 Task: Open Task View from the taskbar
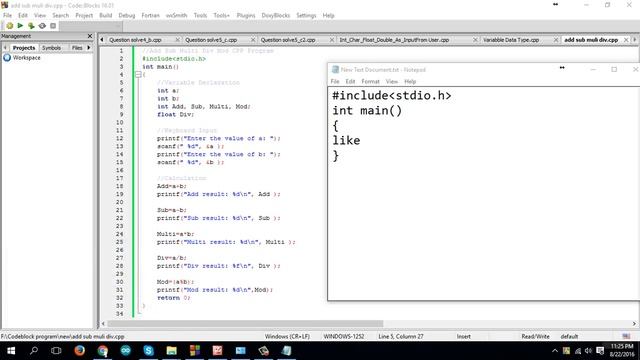coord(56,351)
